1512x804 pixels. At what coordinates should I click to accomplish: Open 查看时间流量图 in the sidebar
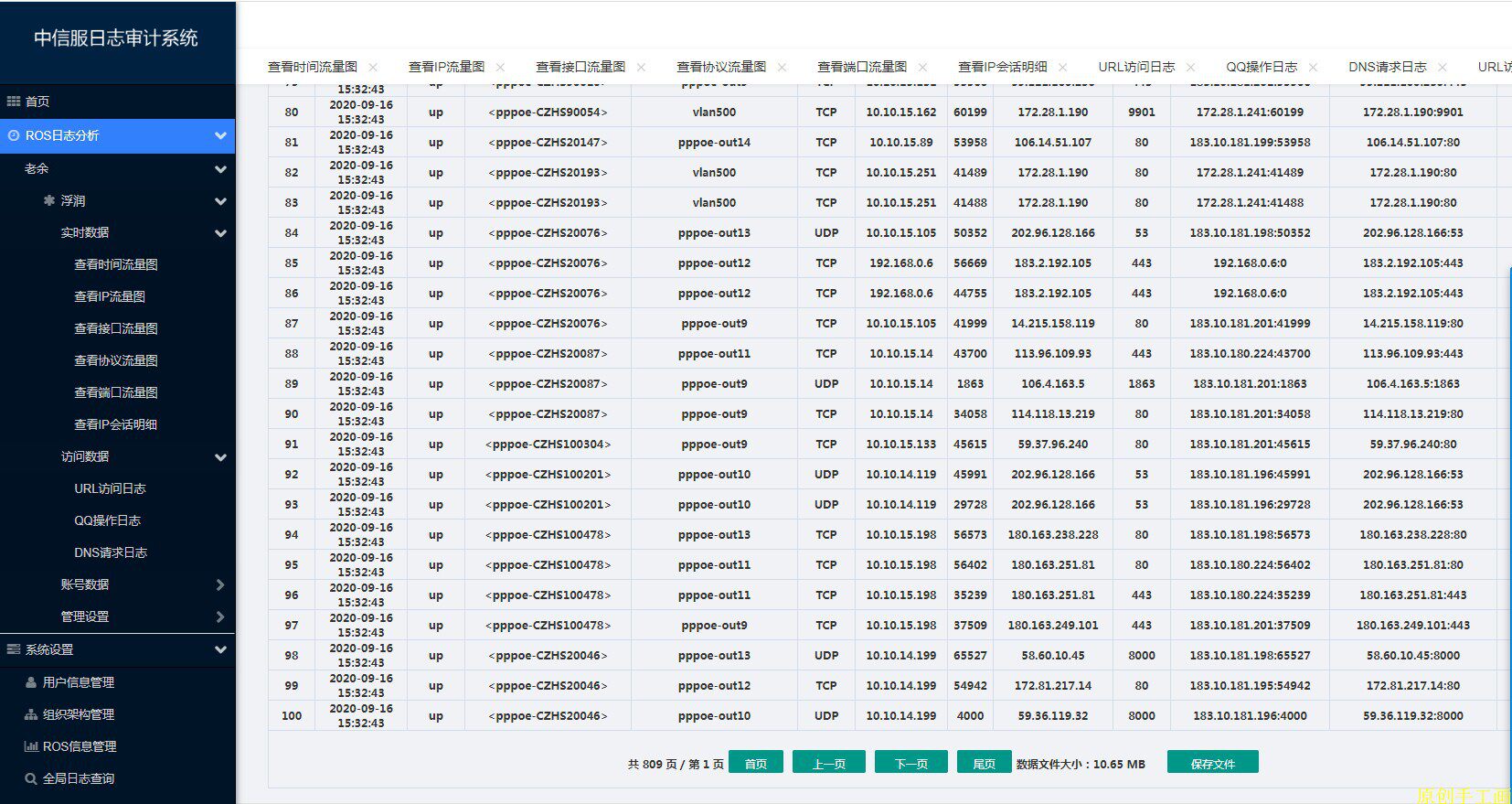[x=116, y=264]
